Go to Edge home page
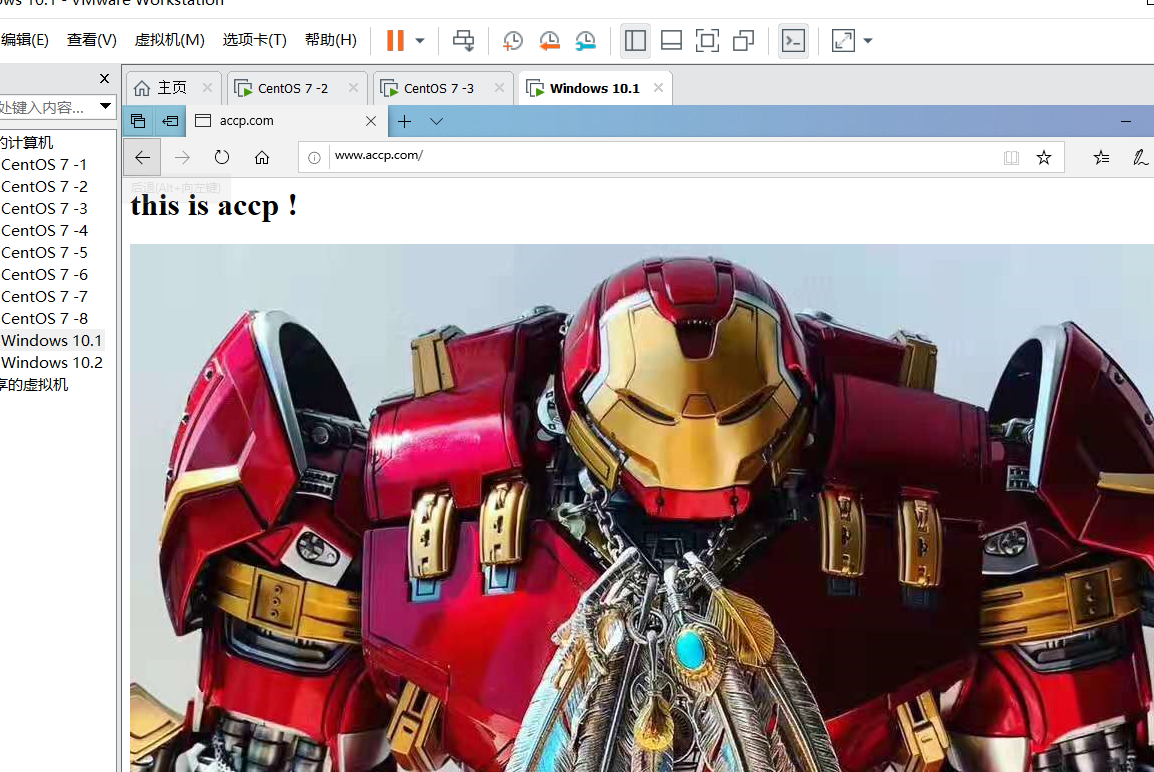Viewport: 1154px width, 772px height. [x=262, y=157]
